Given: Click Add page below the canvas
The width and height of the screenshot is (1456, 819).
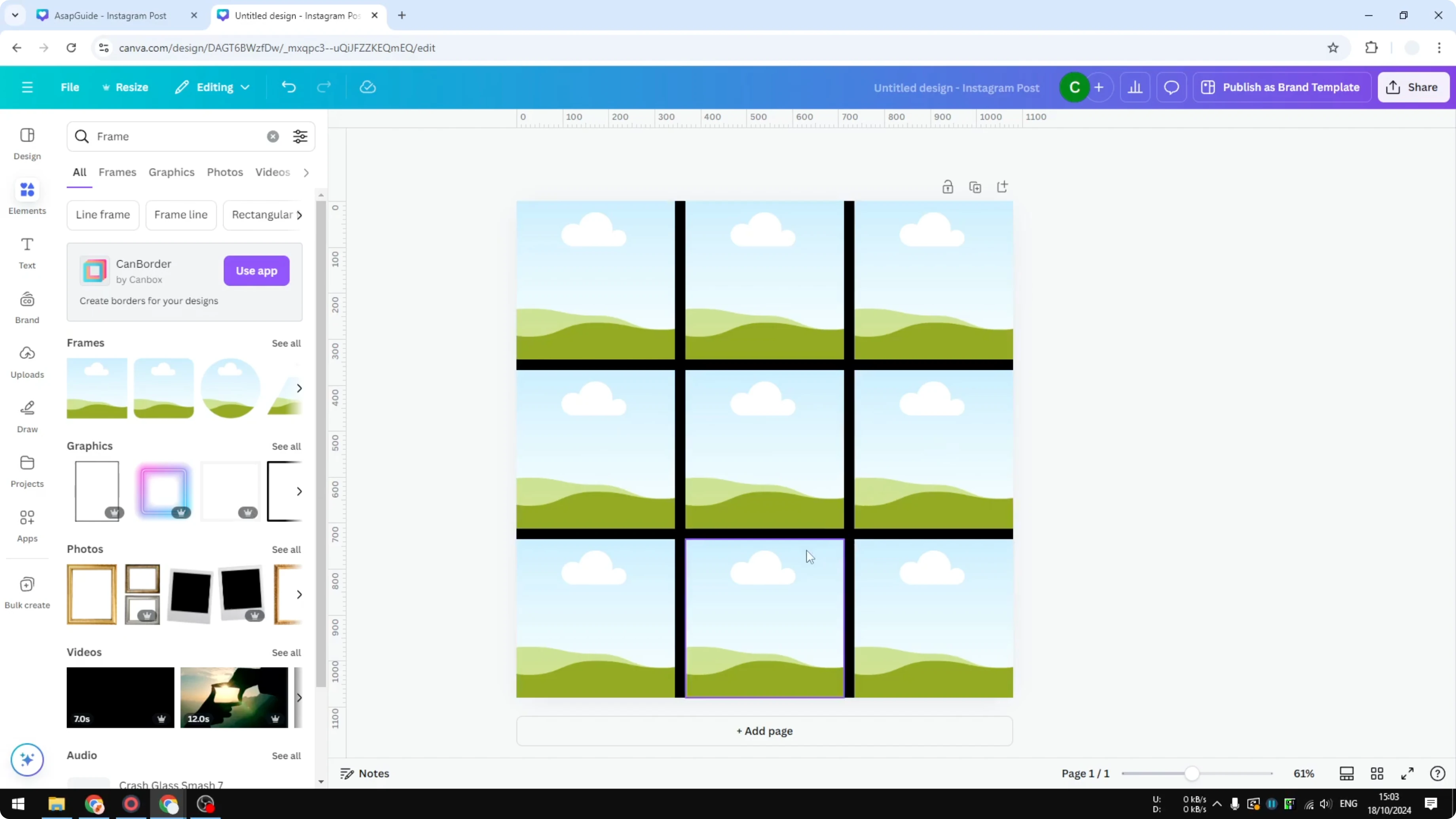Looking at the screenshot, I should point(764,731).
